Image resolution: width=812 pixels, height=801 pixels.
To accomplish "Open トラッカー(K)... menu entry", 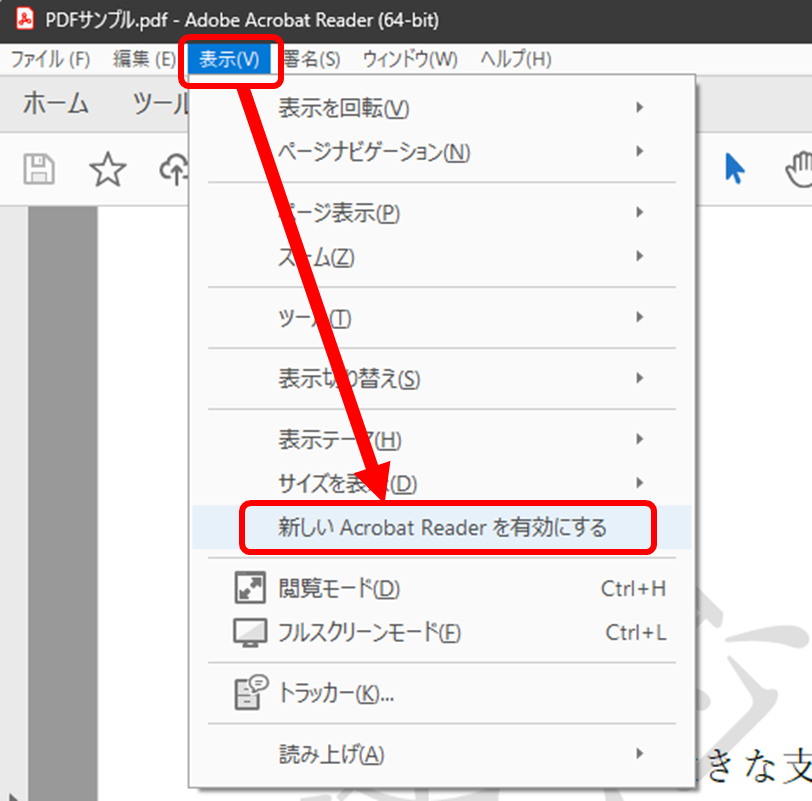I will click(x=442, y=693).
